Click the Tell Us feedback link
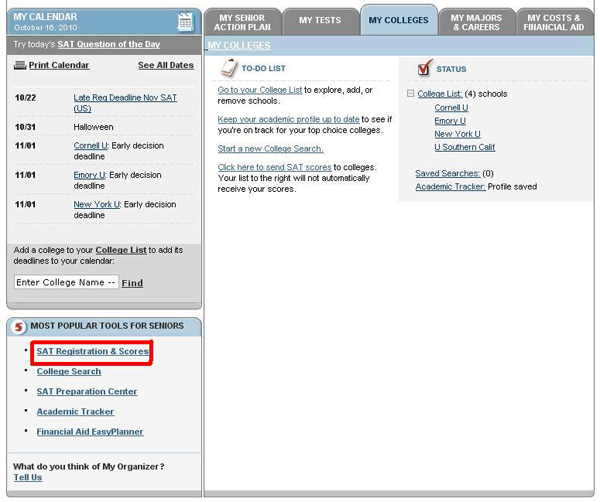Screen dimensions: 600x502 (x=28, y=478)
